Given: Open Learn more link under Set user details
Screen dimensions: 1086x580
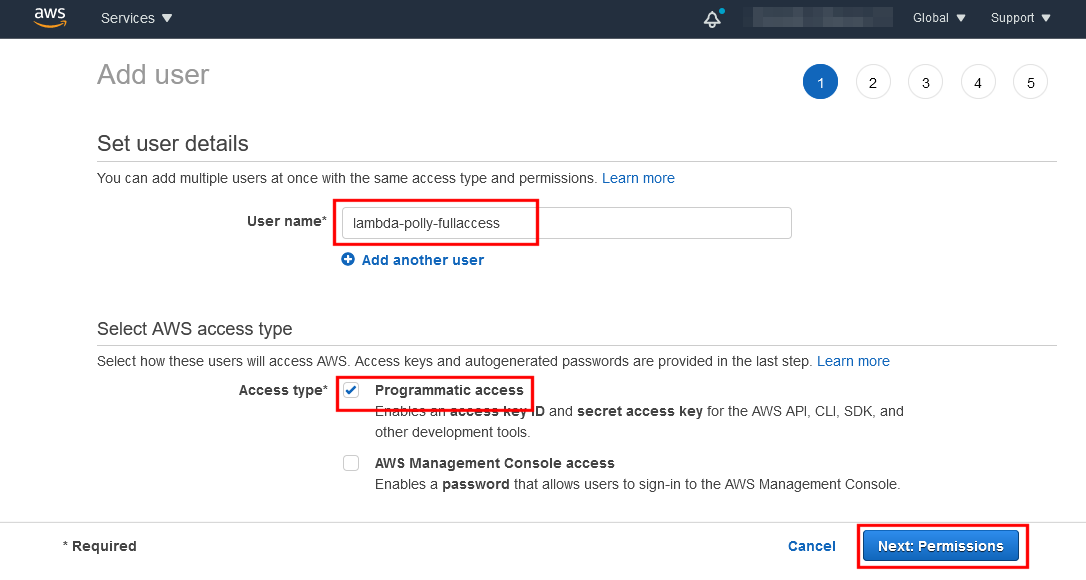Looking at the screenshot, I should pyautogui.click(x=638, y=178).
